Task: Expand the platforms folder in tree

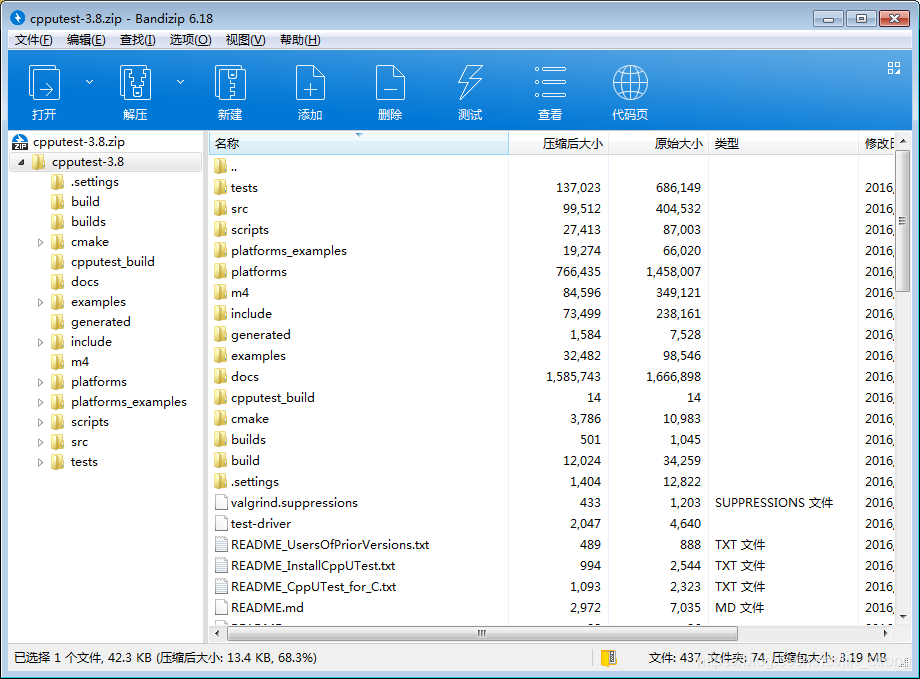Action: click(x=40, y=382)
